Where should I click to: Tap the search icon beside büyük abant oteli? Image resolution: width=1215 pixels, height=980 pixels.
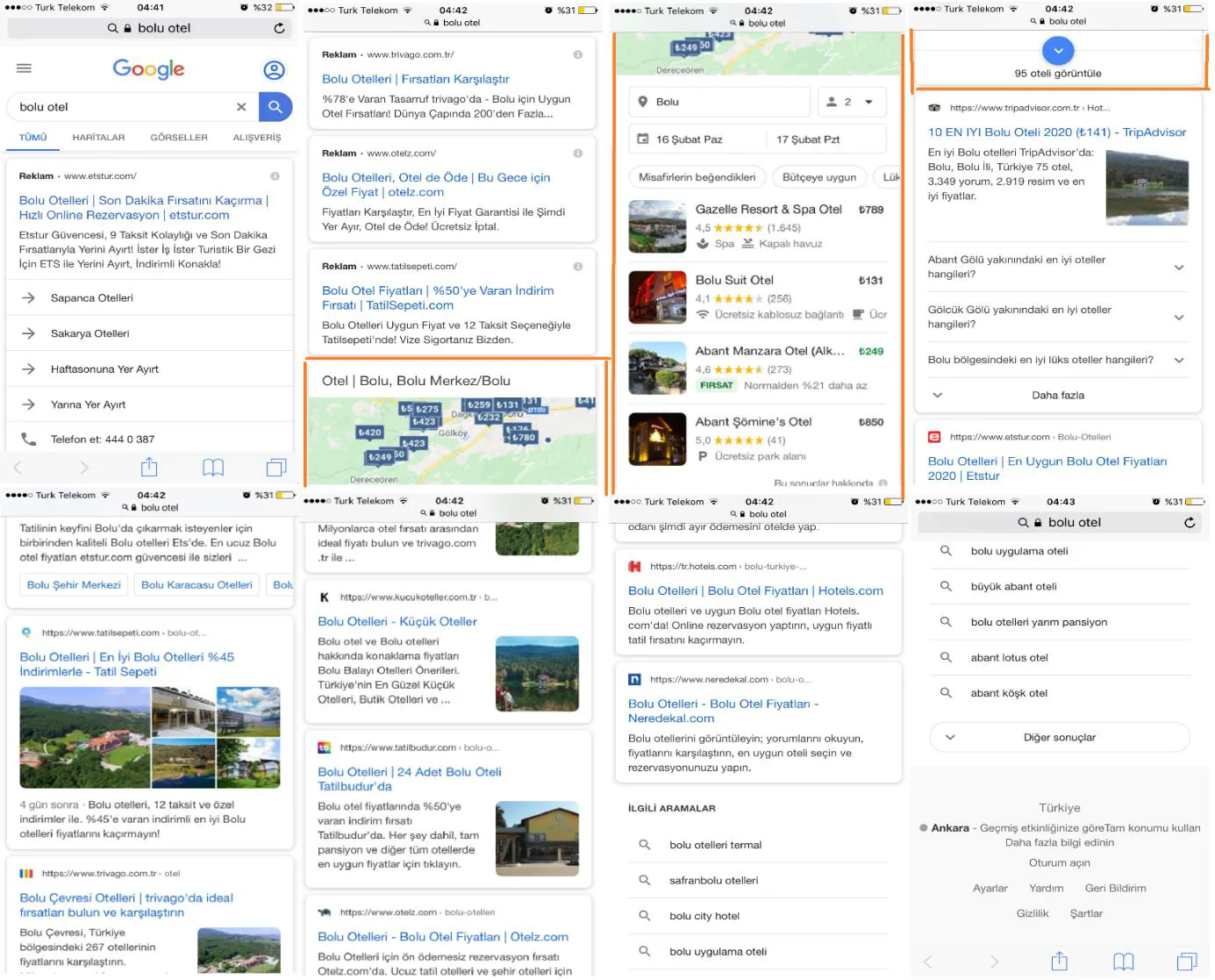tap(946, 586)
